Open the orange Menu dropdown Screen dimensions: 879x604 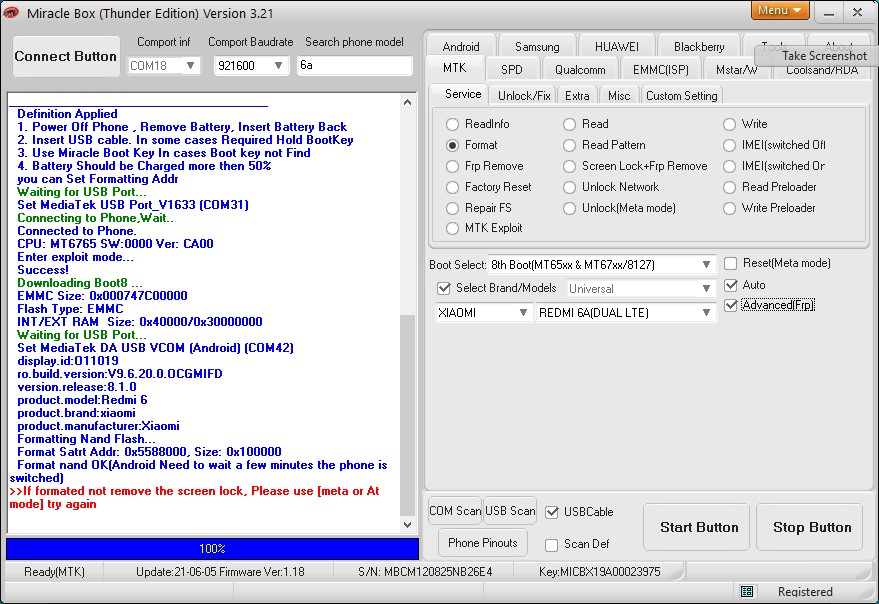tap(780, 10)
